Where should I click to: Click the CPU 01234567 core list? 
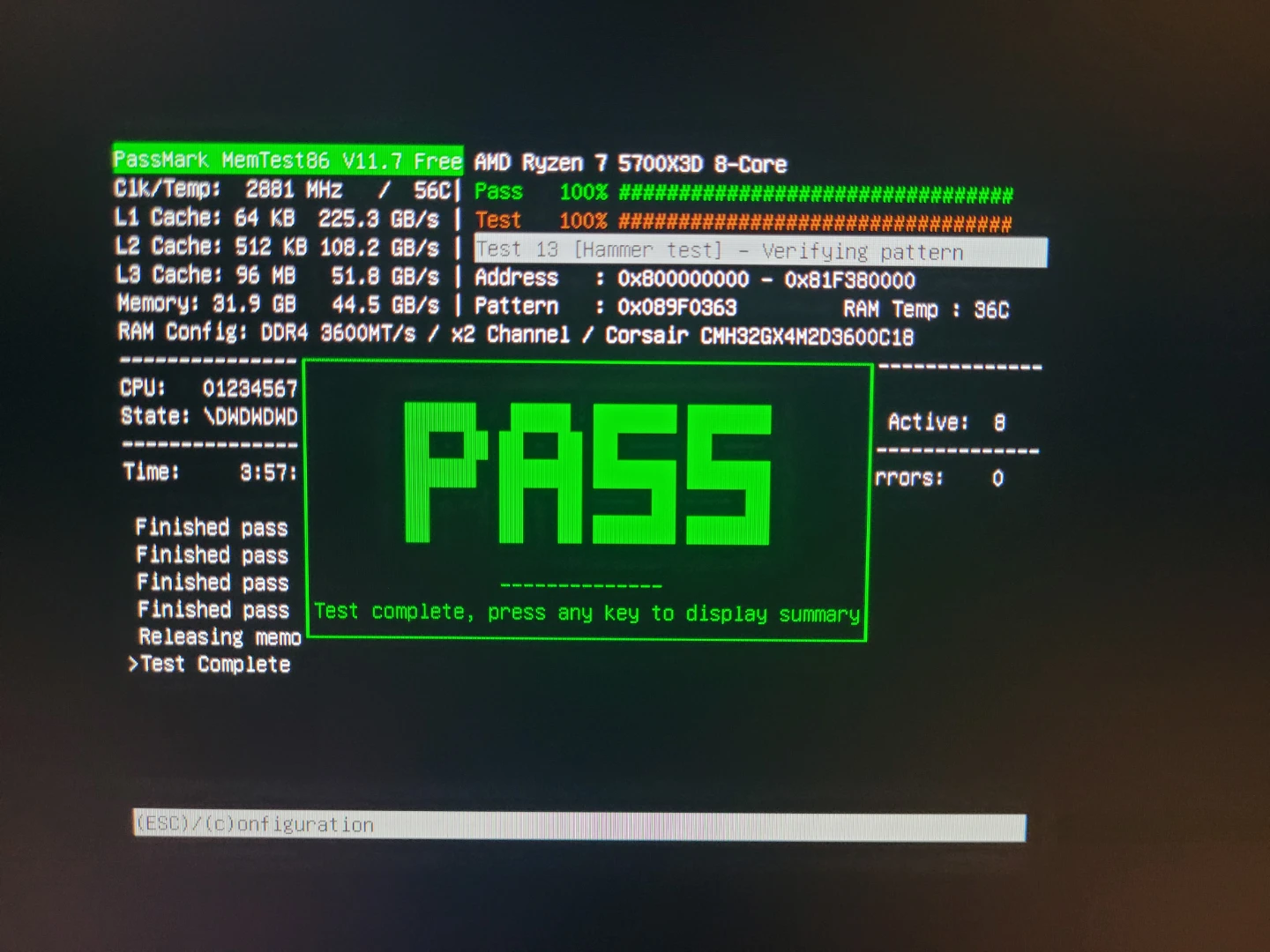(209, 389)
